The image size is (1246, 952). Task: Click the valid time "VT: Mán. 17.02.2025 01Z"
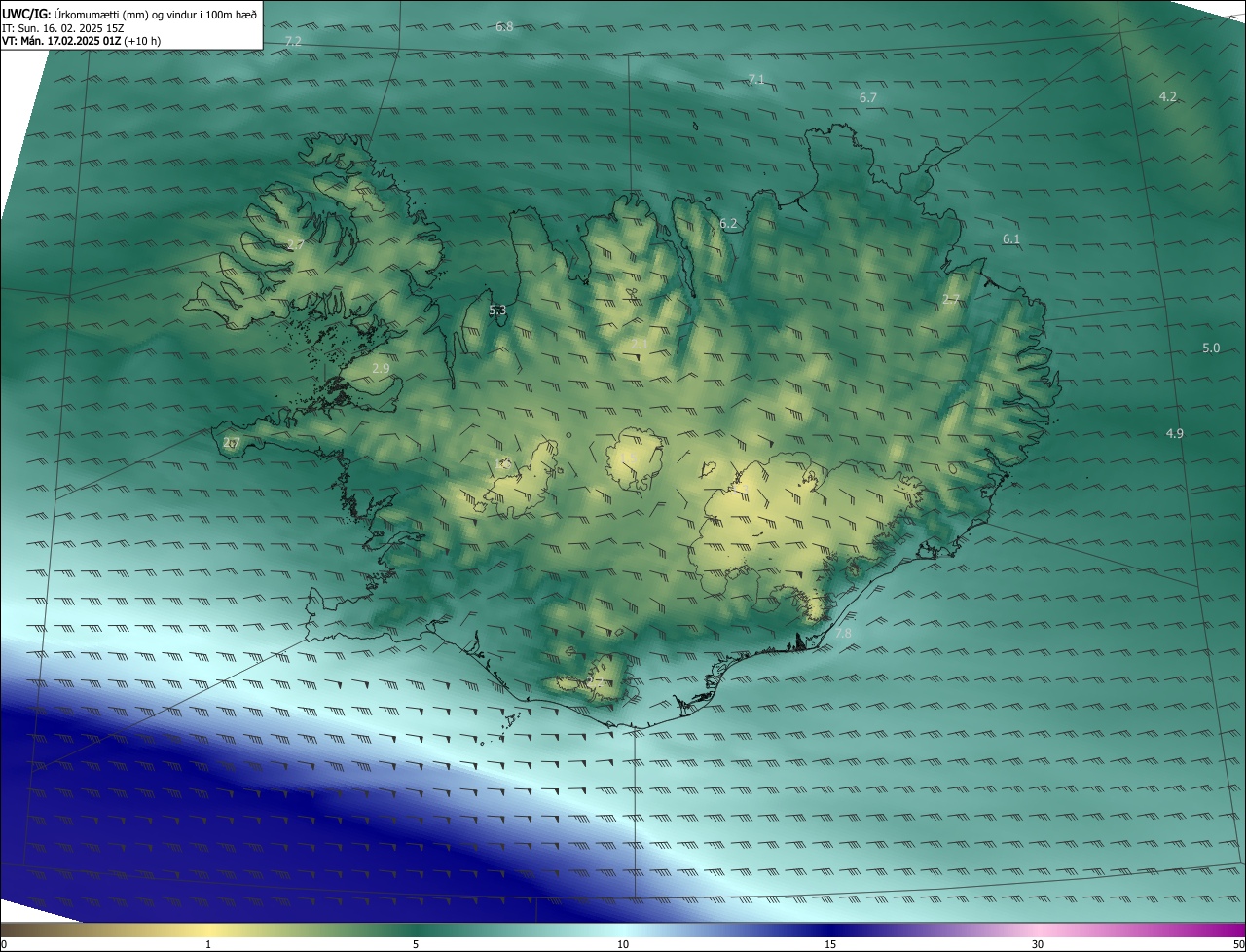pyautogui.click(x=61, y=41)
